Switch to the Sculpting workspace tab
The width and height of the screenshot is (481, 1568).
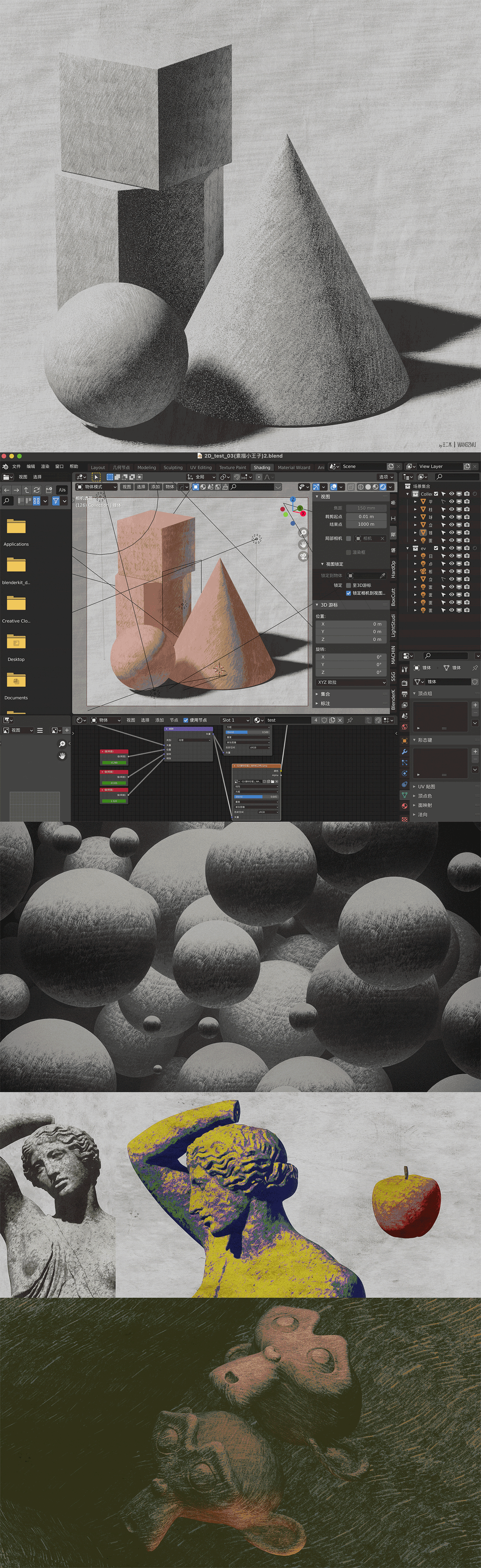tap(173, 467)
